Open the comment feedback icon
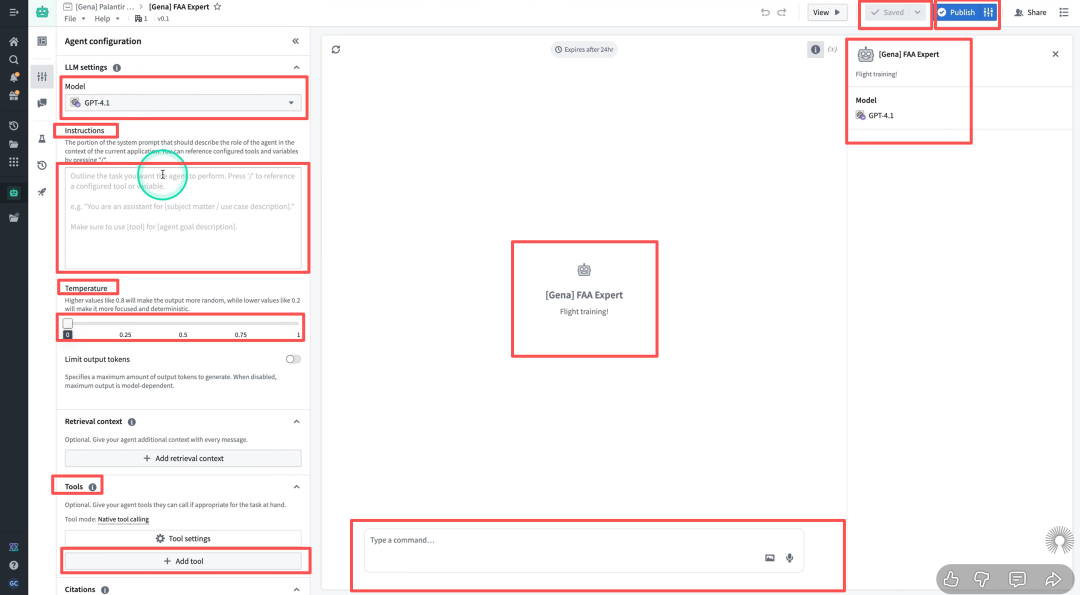The height and width of the screenshot is (595, 1080). tap(1017, 579)
